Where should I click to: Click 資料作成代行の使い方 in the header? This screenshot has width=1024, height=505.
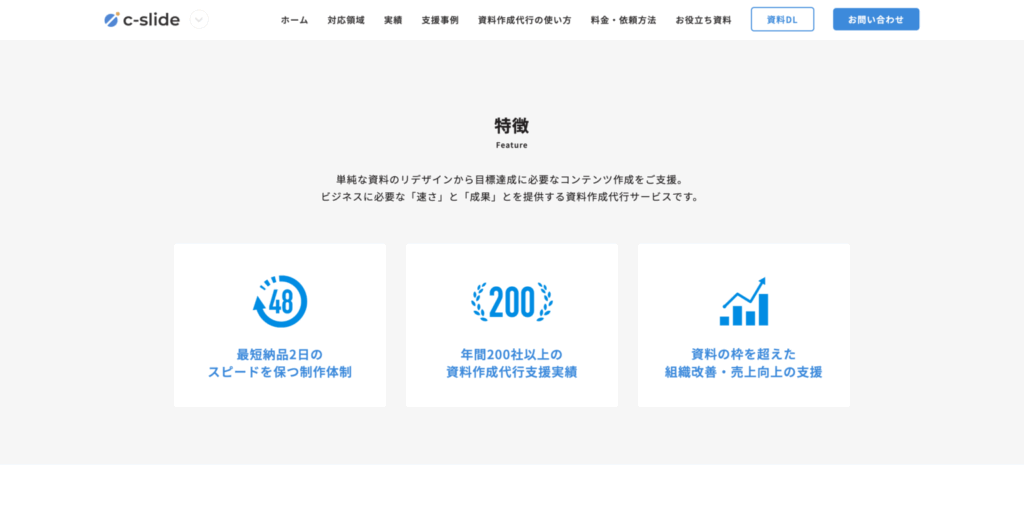coord(524,20)
